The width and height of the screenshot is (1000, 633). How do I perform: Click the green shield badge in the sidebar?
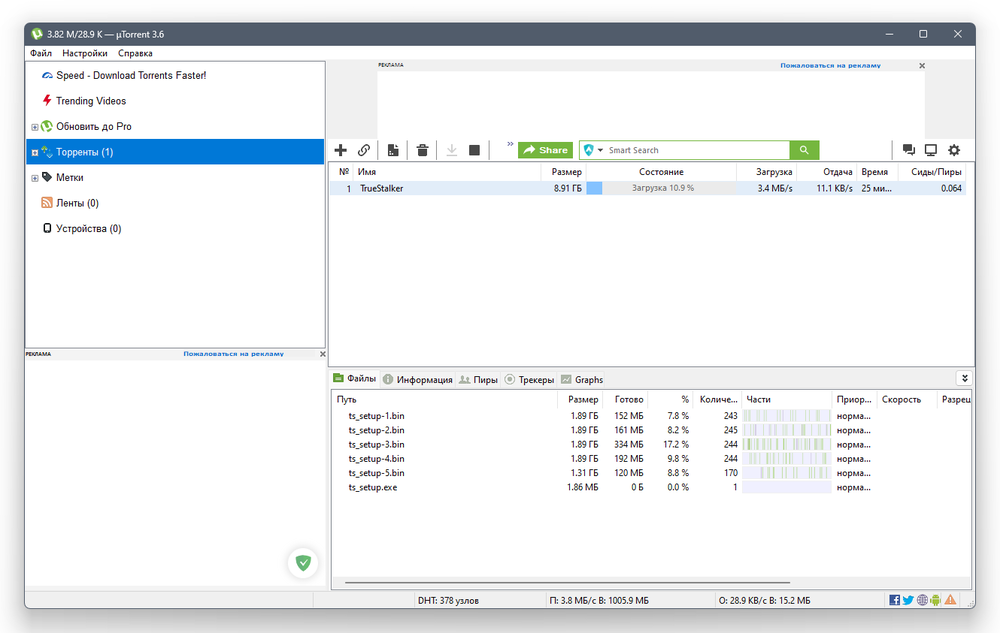(303, 563)
